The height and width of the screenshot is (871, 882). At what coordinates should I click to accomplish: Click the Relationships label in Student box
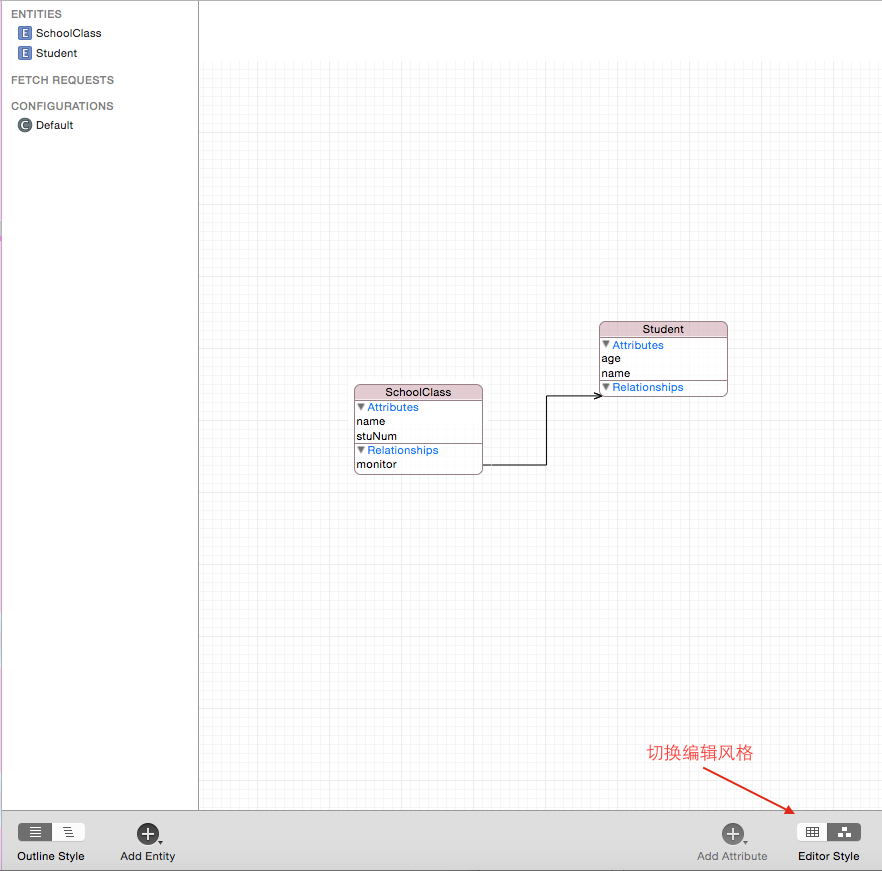click(x=647, y=387)
